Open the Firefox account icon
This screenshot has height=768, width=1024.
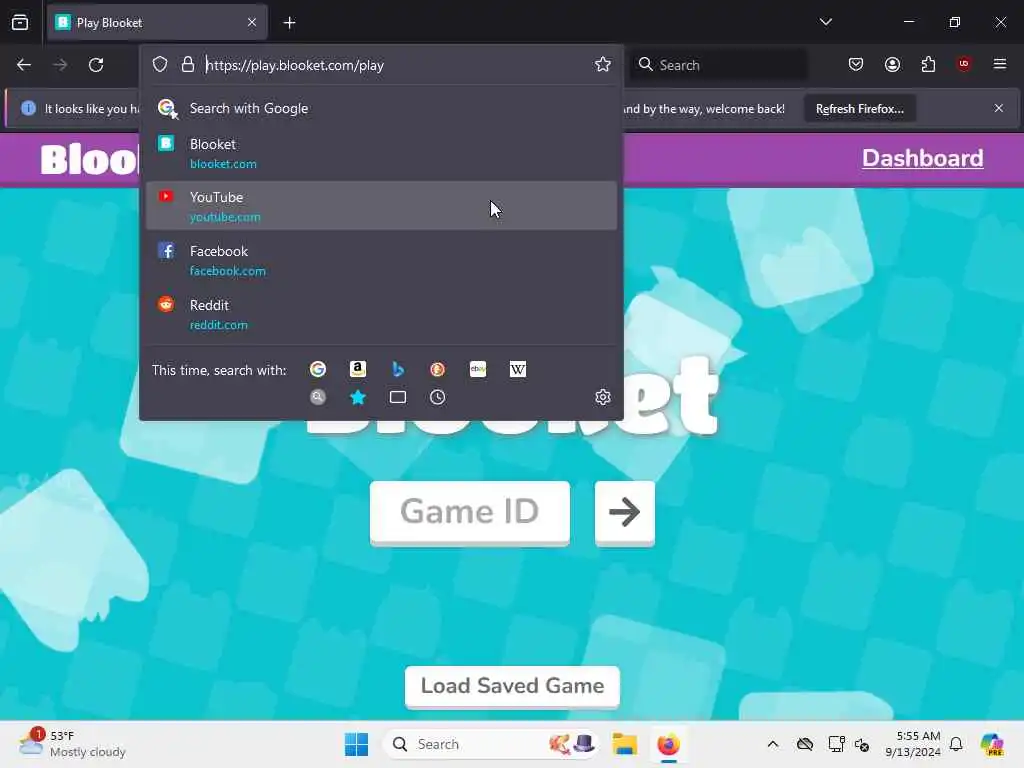click(x=892, y=64)
